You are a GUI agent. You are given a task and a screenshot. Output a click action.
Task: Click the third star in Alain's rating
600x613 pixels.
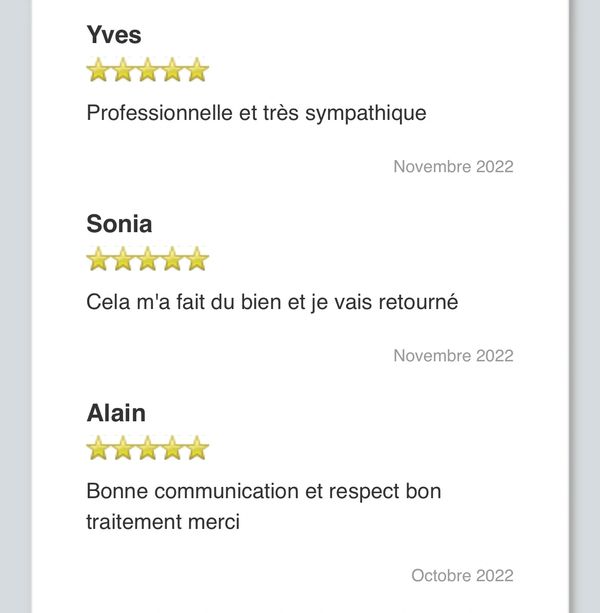148,448
